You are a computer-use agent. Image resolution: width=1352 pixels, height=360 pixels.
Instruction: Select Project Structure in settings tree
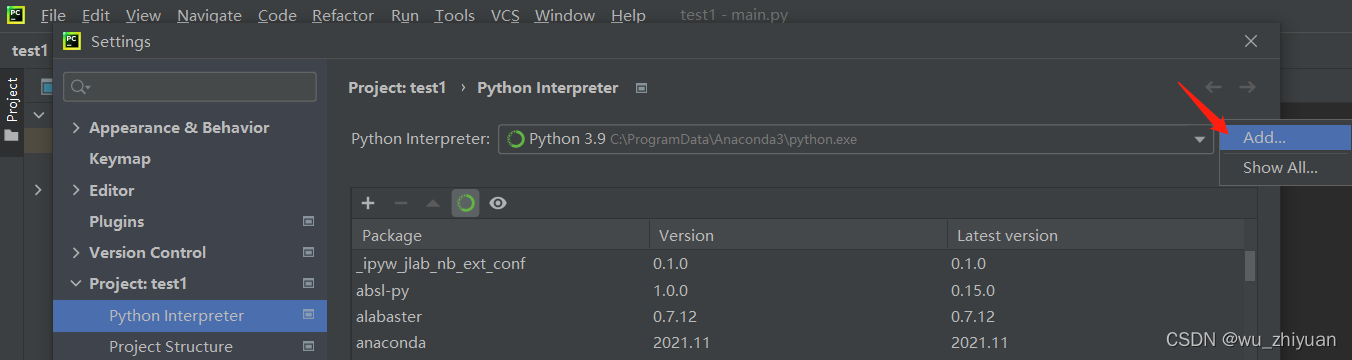tap(171, 346)
